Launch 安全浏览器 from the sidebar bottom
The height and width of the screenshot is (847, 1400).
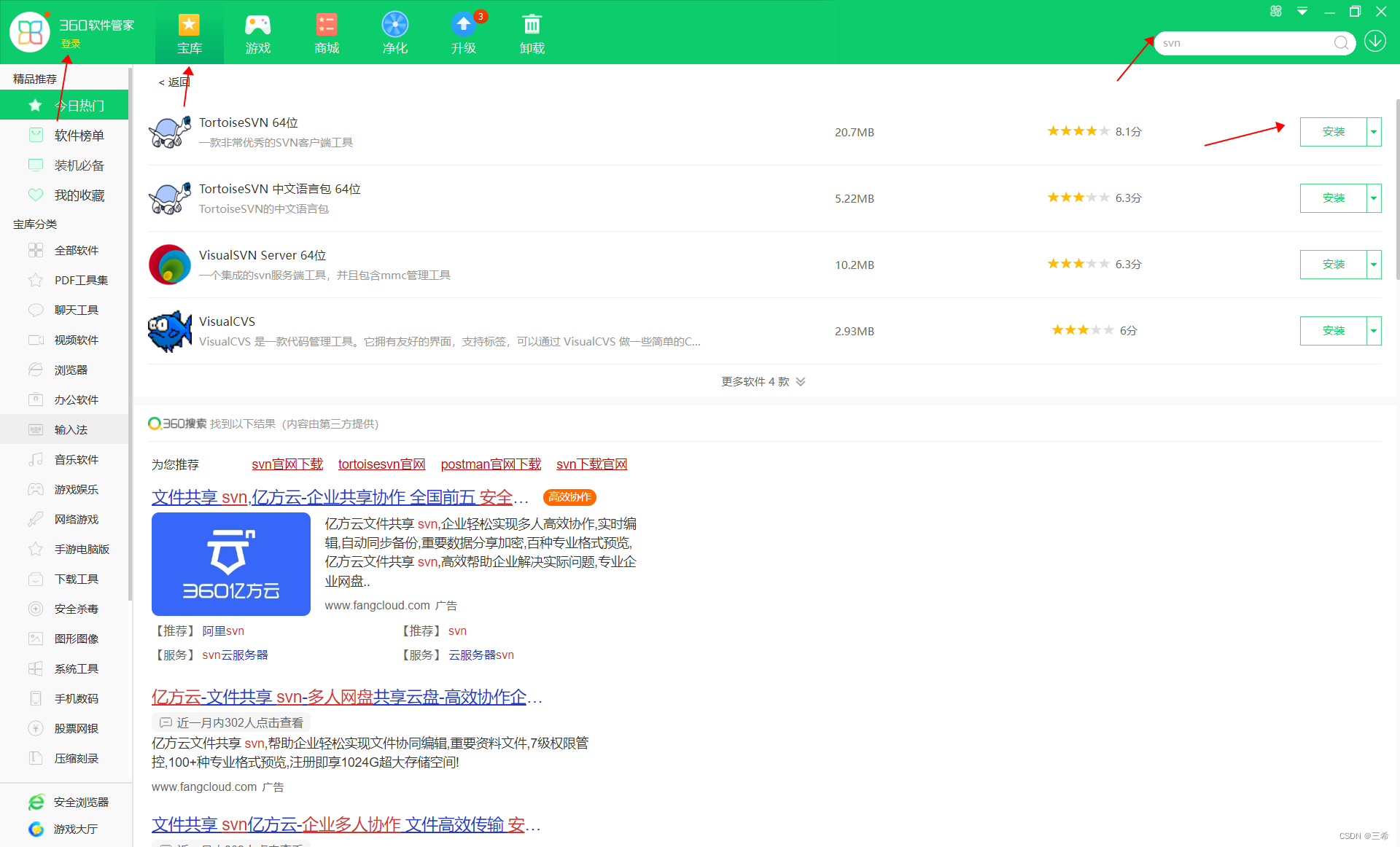pos(68,802)
